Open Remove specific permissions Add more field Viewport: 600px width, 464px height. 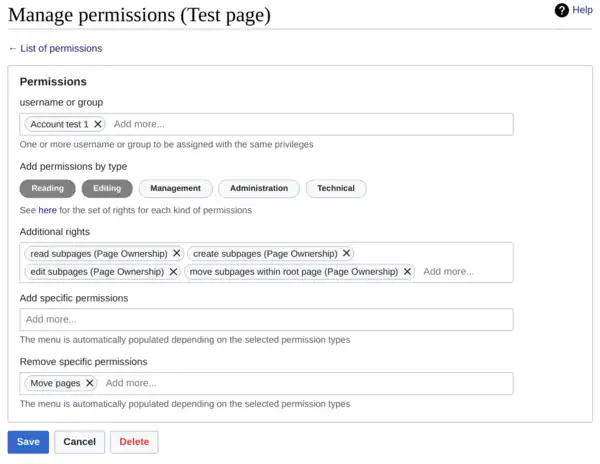[300, 383]
